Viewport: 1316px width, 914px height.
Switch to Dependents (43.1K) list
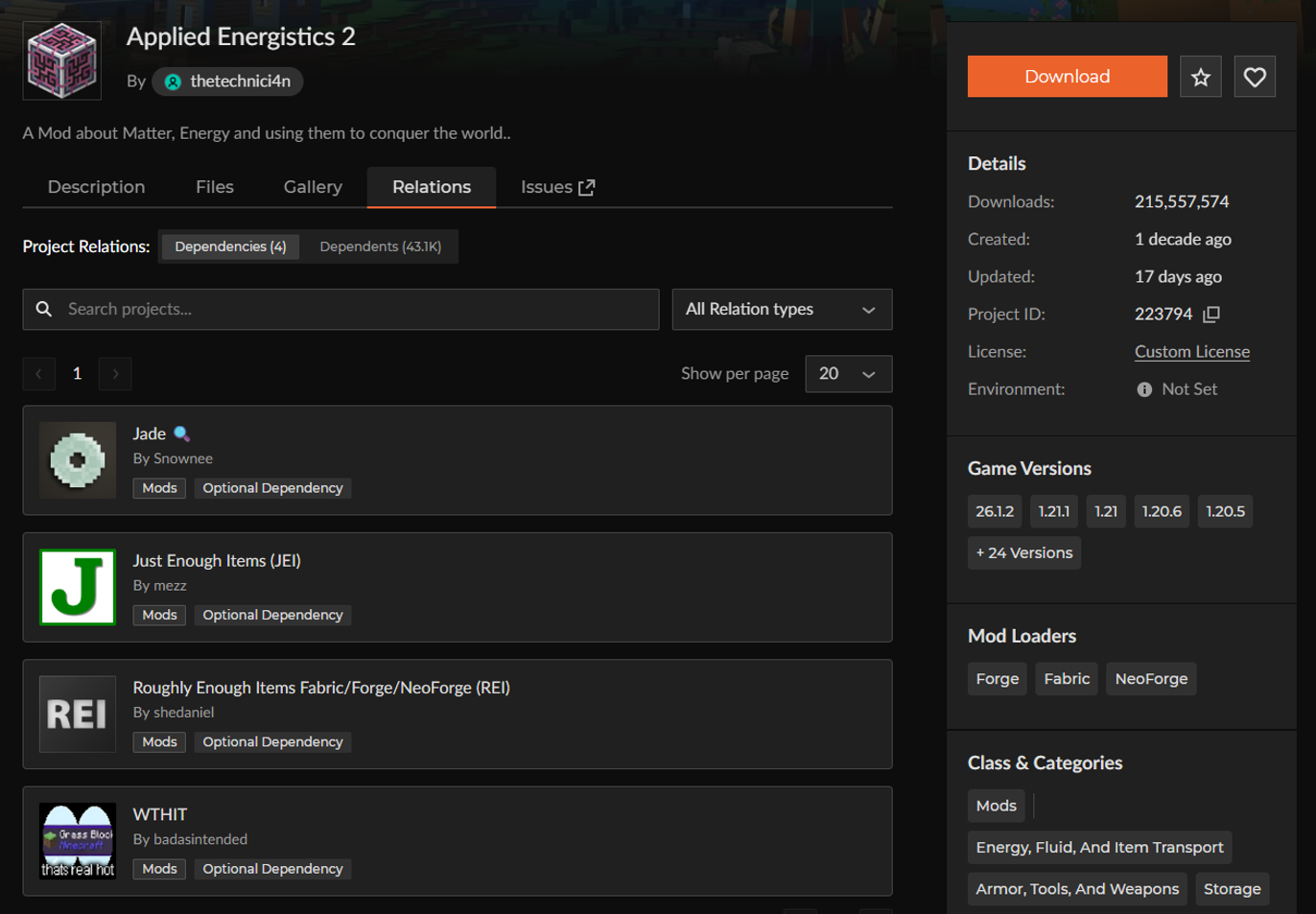381,246
